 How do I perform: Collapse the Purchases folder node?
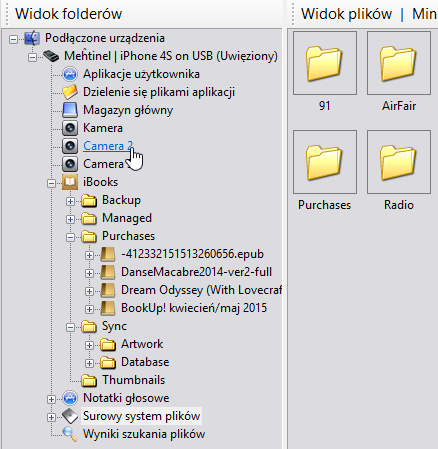coord(70,237)
